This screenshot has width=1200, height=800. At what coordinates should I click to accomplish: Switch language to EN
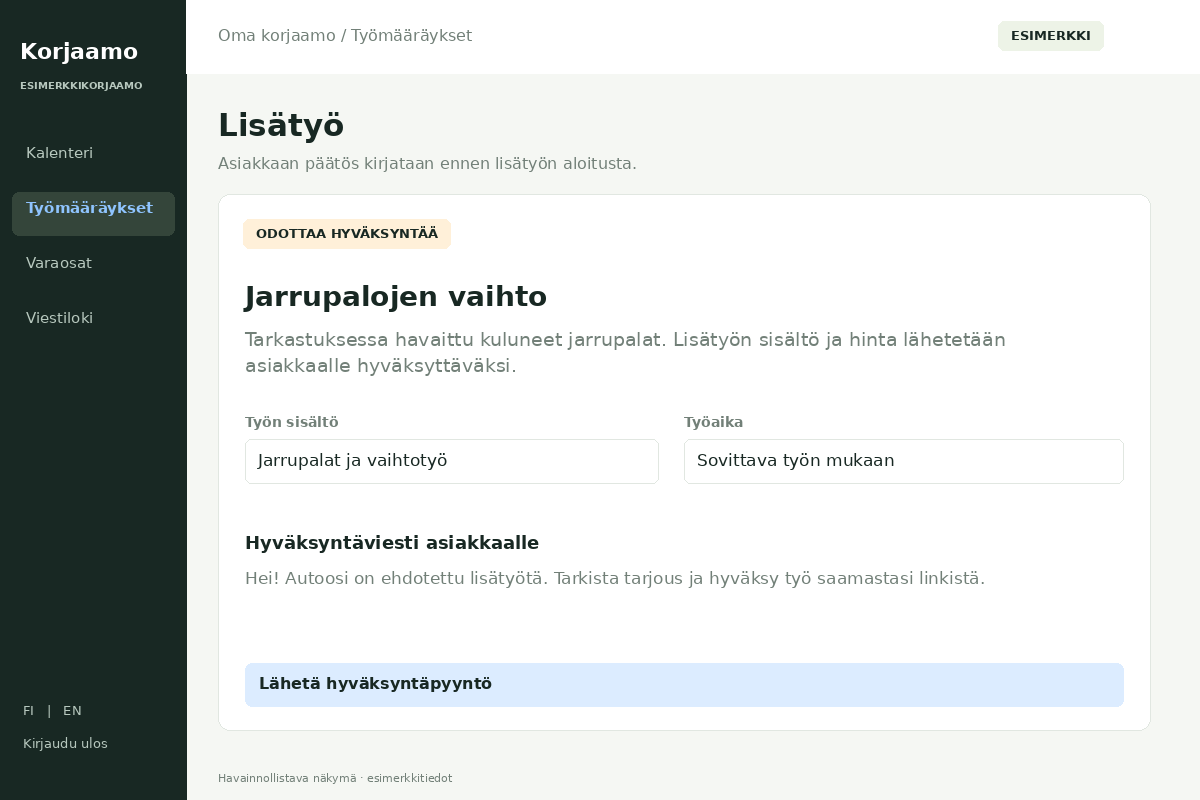[x=72, y=711]
